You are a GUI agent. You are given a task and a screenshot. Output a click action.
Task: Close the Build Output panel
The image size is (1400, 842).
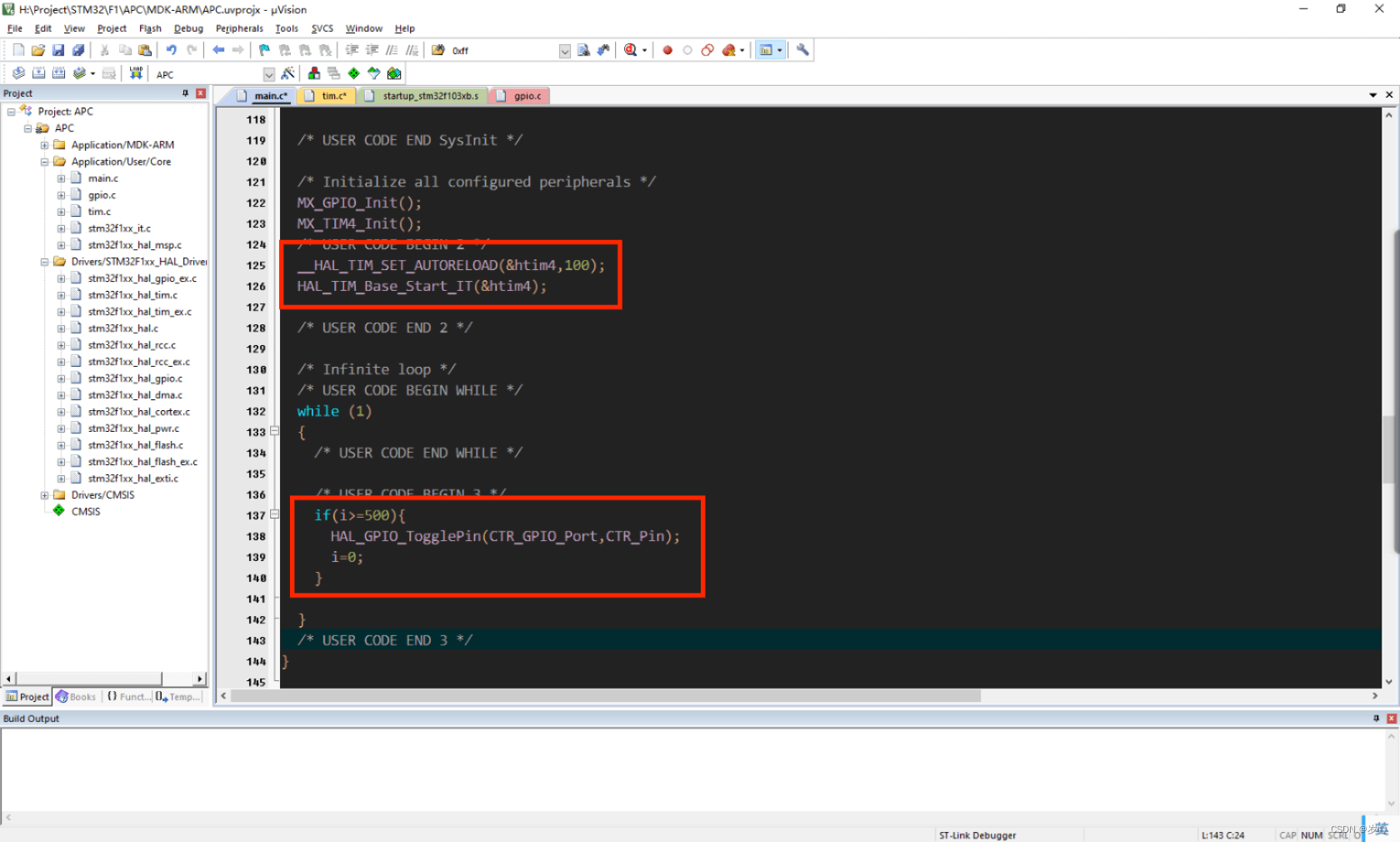[1392, 719]
